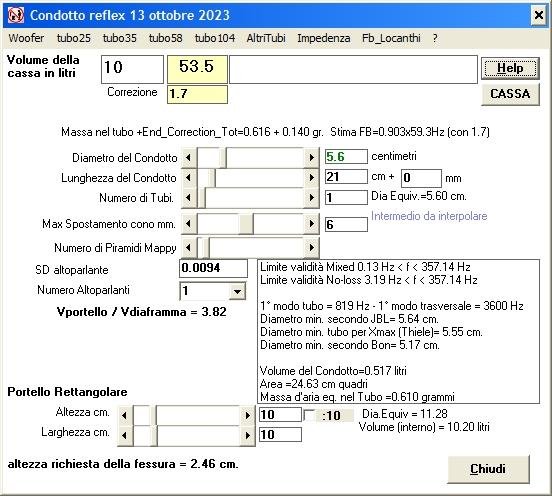This screenshot has height=496, width=552.
Task: Increase Numero di Piramidi Mappy right arrow
Action: tap(311, 248)
